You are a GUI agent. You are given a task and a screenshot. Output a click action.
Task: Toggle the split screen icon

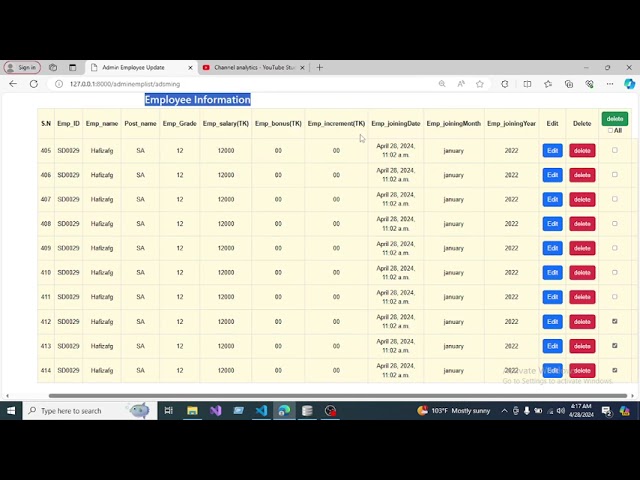coord(527,84)
